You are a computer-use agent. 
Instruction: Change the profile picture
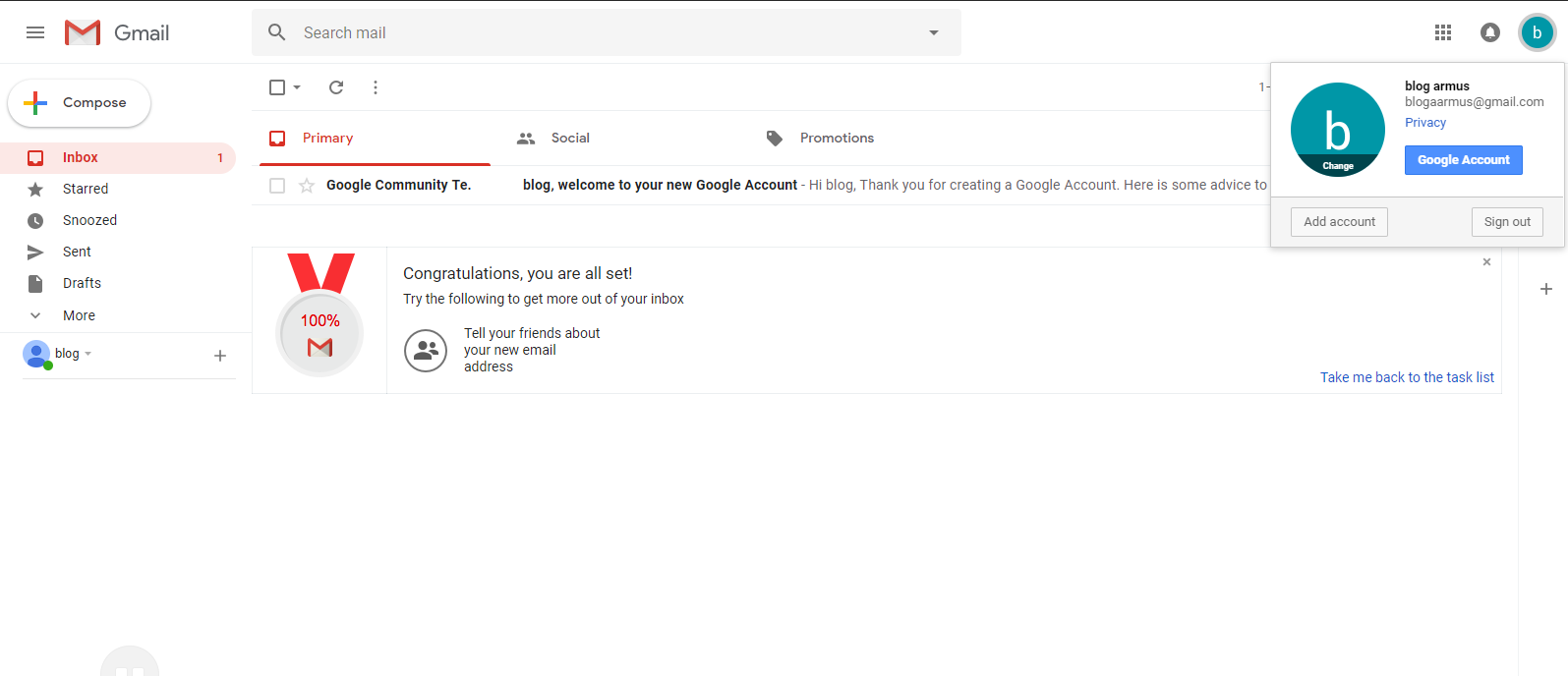point(1338,166)
